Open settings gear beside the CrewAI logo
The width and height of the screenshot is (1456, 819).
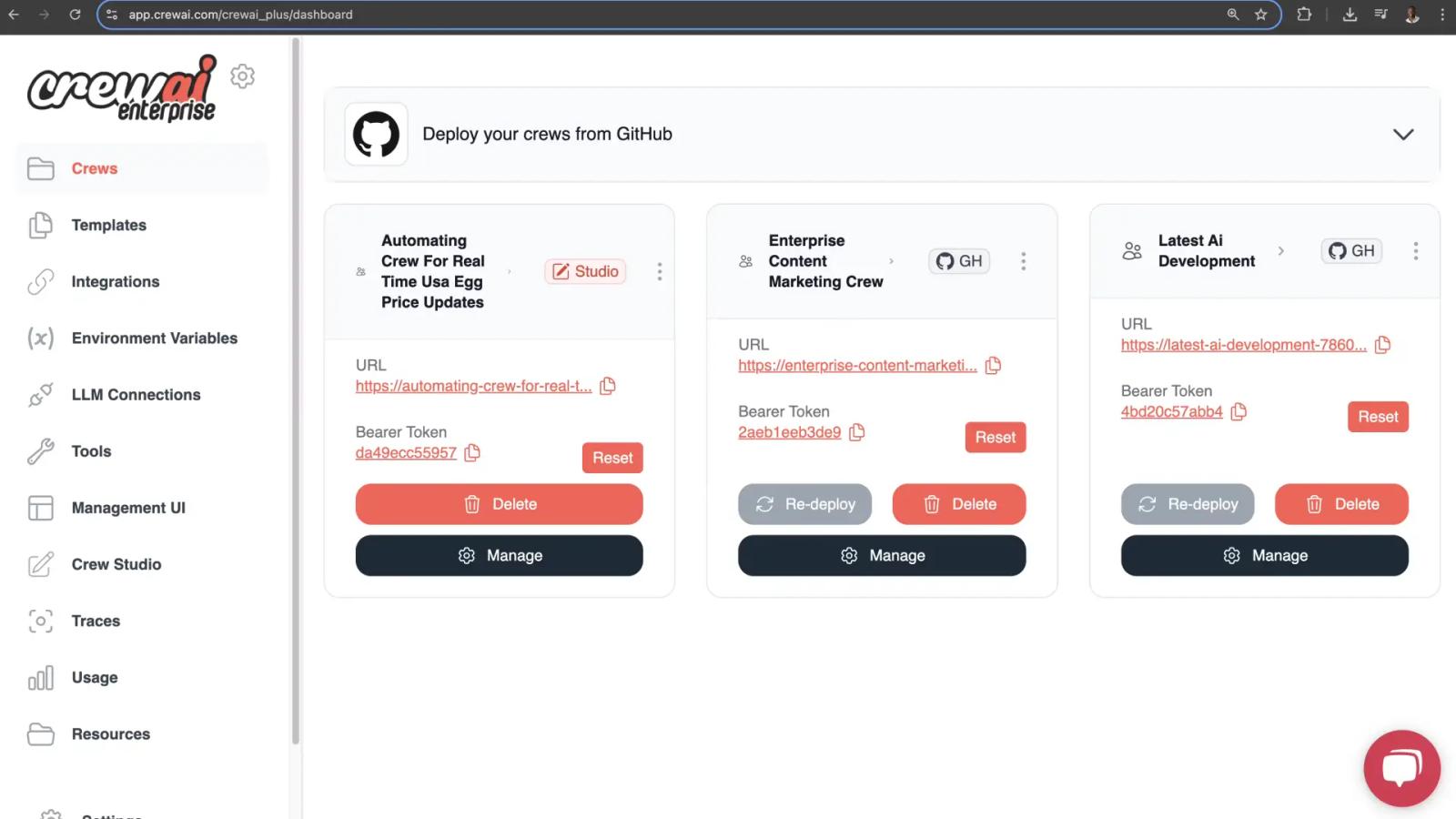click(242, 76)
